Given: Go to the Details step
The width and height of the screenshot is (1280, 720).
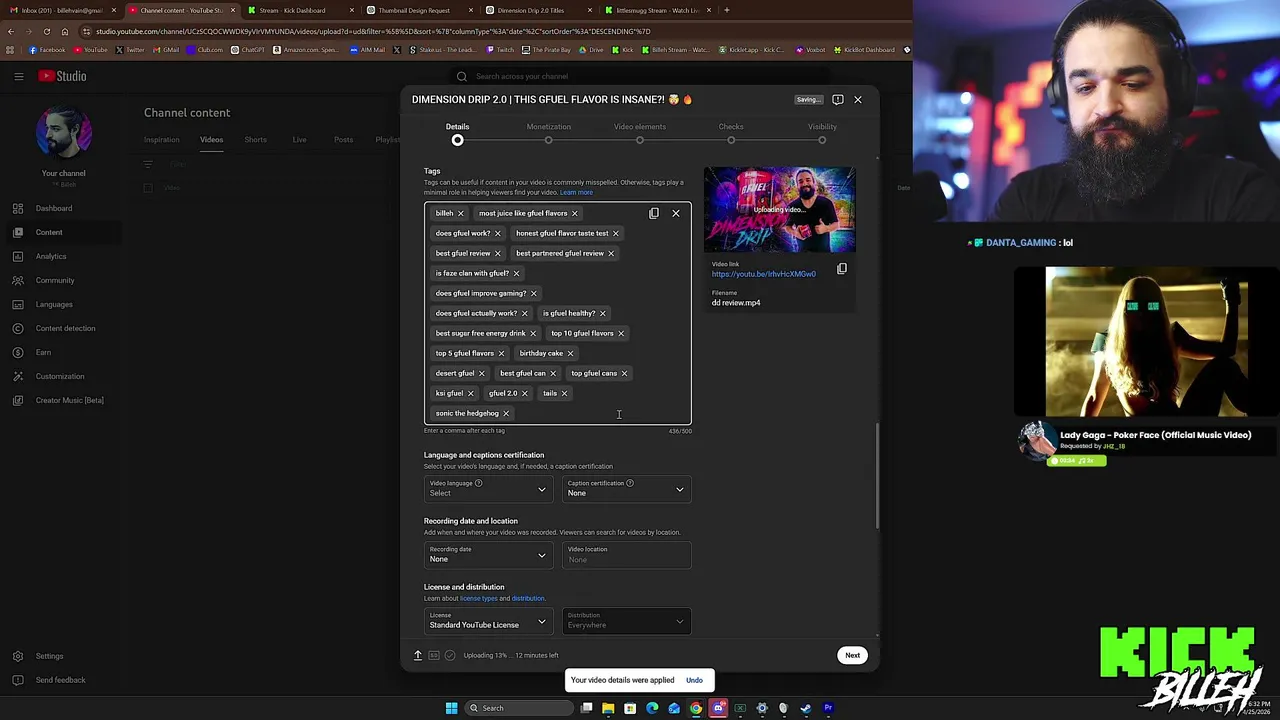Looking at the screenshot, I should coord(457,133).
